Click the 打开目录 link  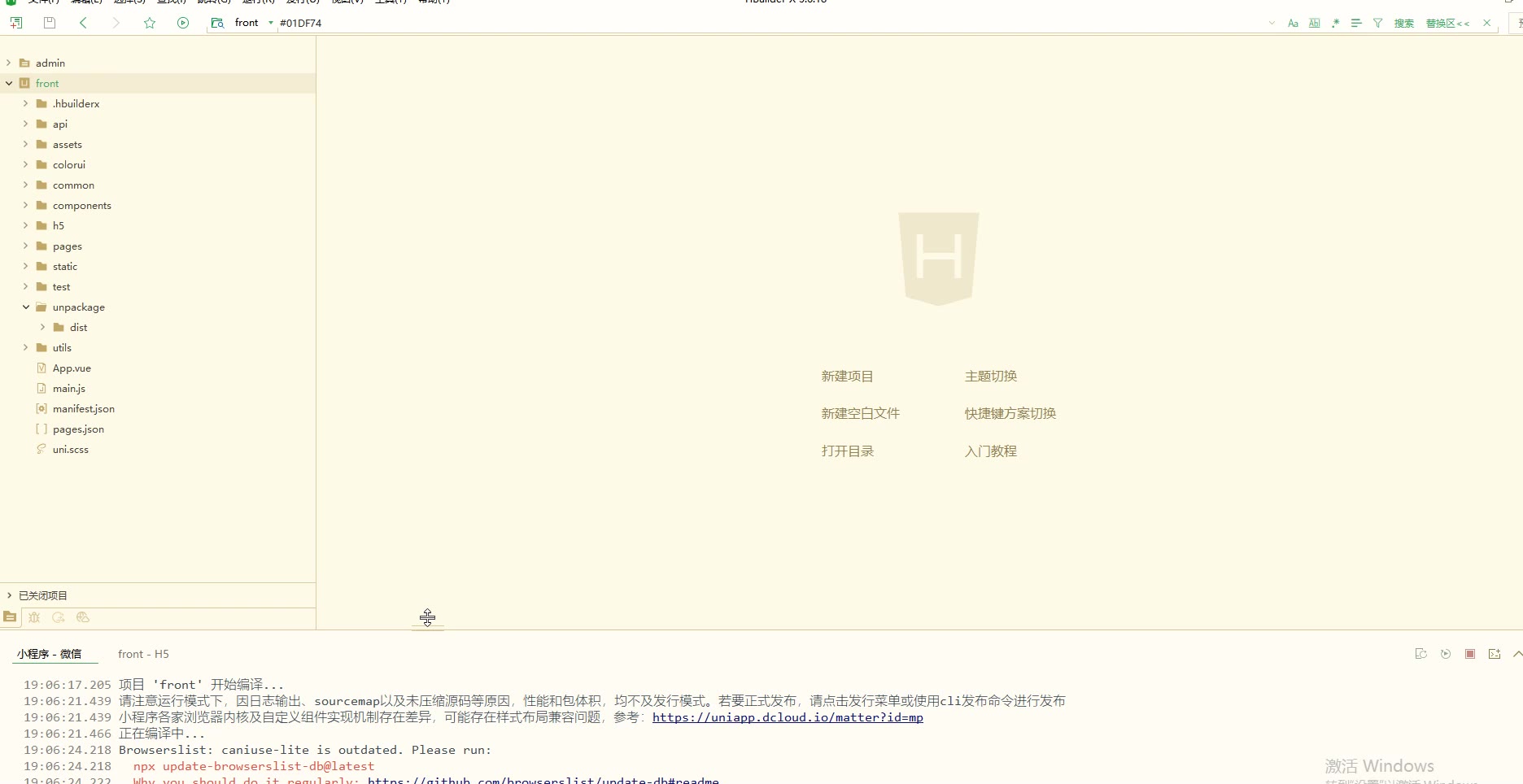pyautogui.click(x=847, y=451)
